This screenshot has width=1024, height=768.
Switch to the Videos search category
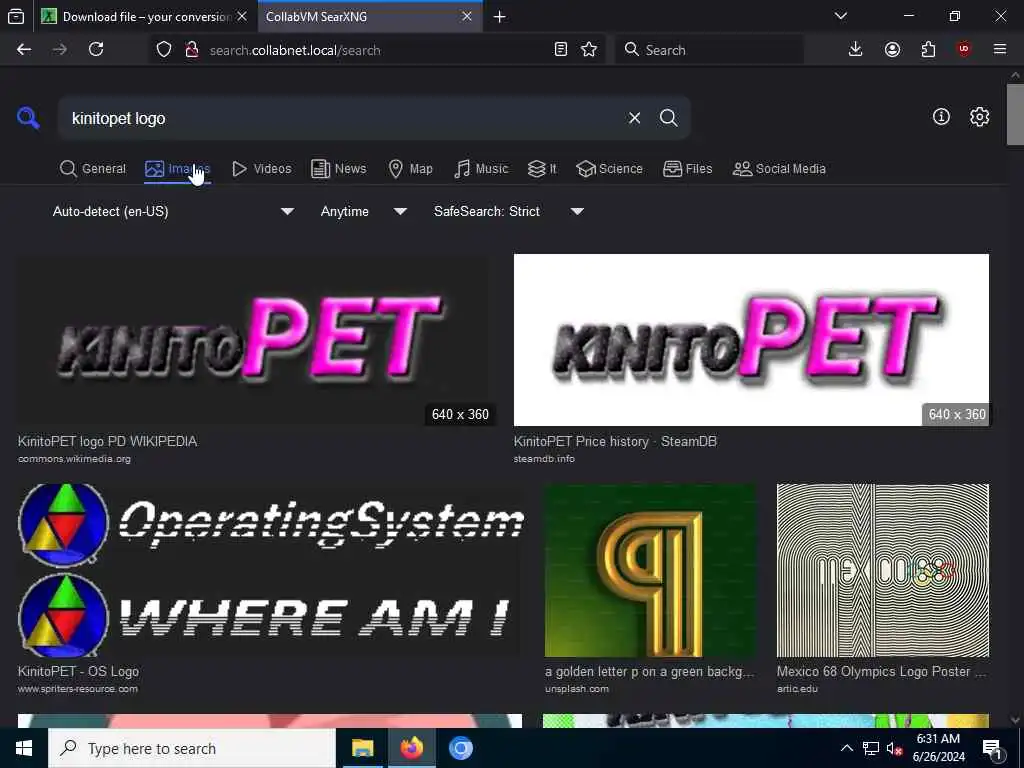[x=261, y=168]
